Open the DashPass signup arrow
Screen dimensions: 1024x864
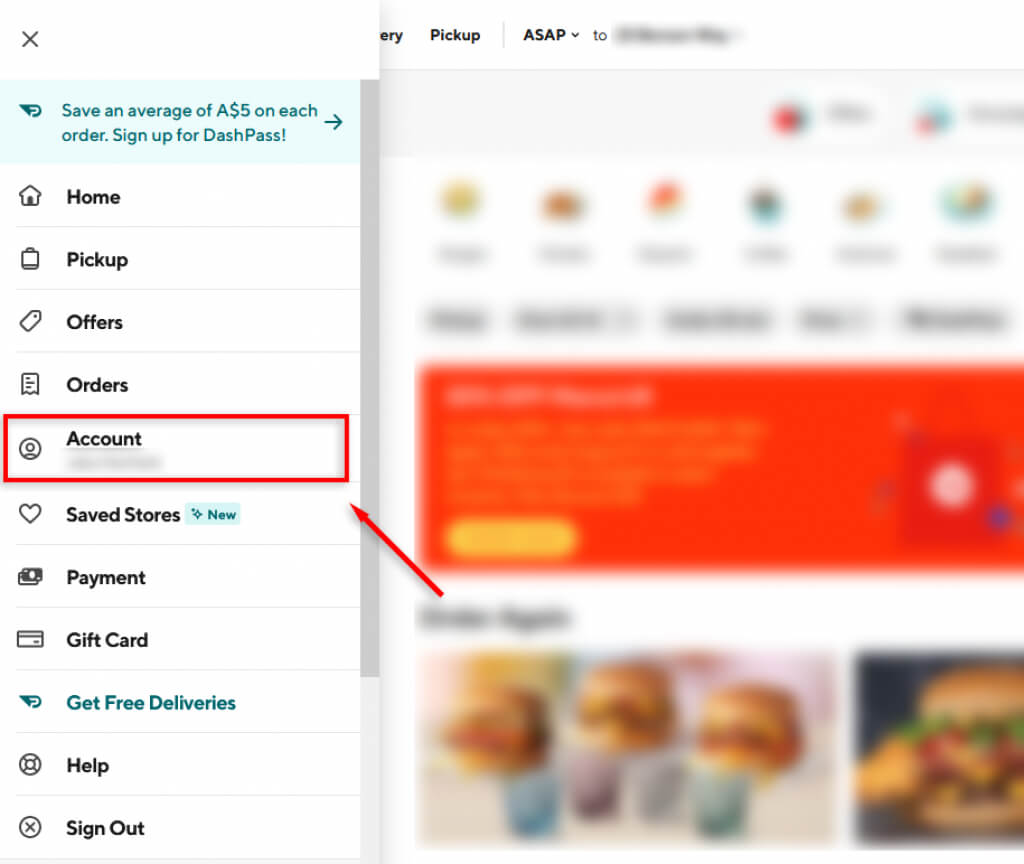click(334, 122)
